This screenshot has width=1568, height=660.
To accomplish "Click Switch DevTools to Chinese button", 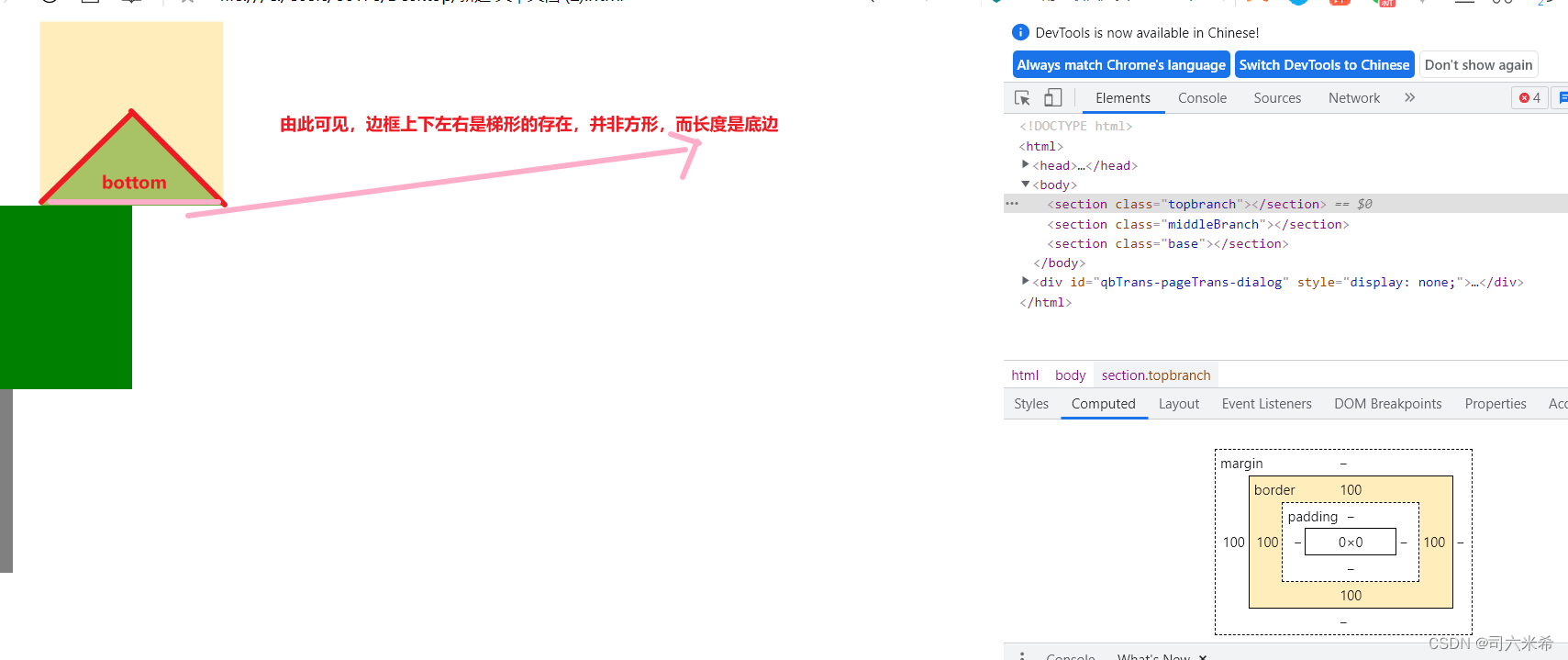I will coord(1324,64).
